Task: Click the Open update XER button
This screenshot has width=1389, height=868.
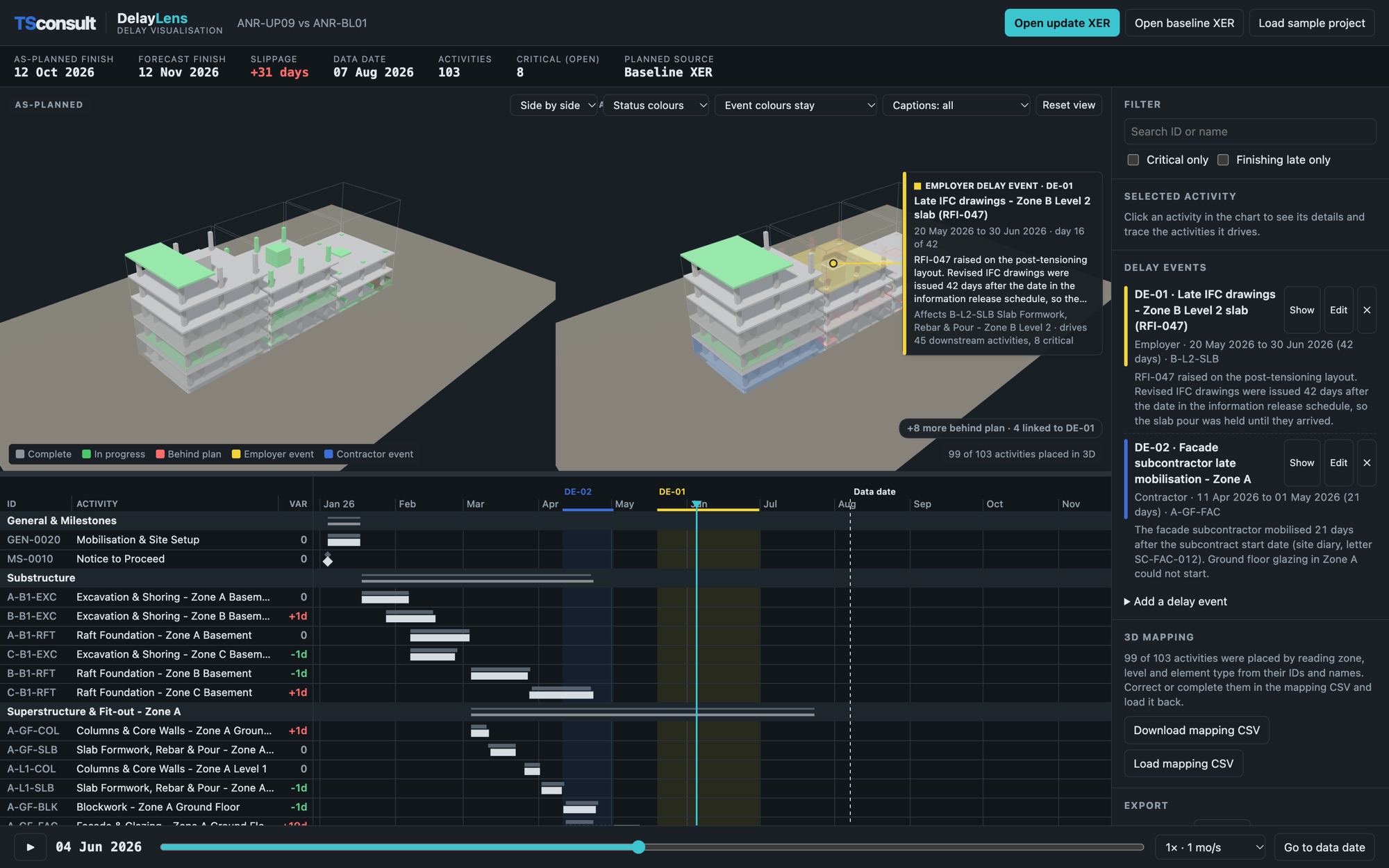Action: click(x=1062, y=23)
